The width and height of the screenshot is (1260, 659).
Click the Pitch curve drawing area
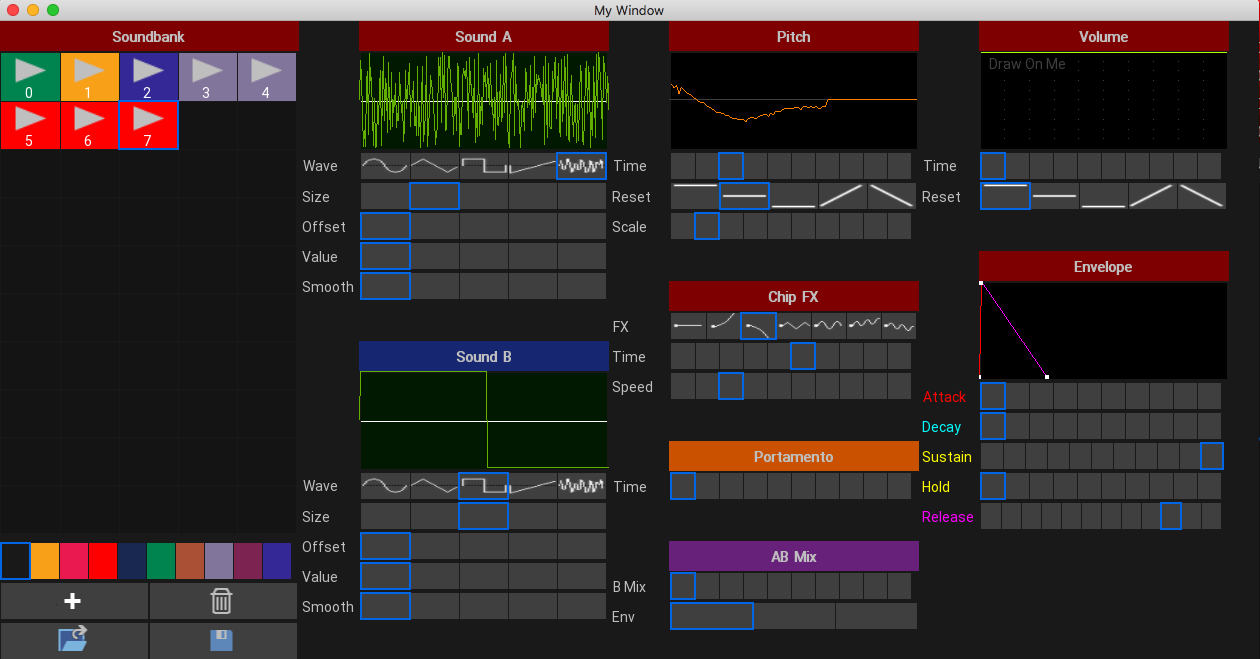click(793, 100)
